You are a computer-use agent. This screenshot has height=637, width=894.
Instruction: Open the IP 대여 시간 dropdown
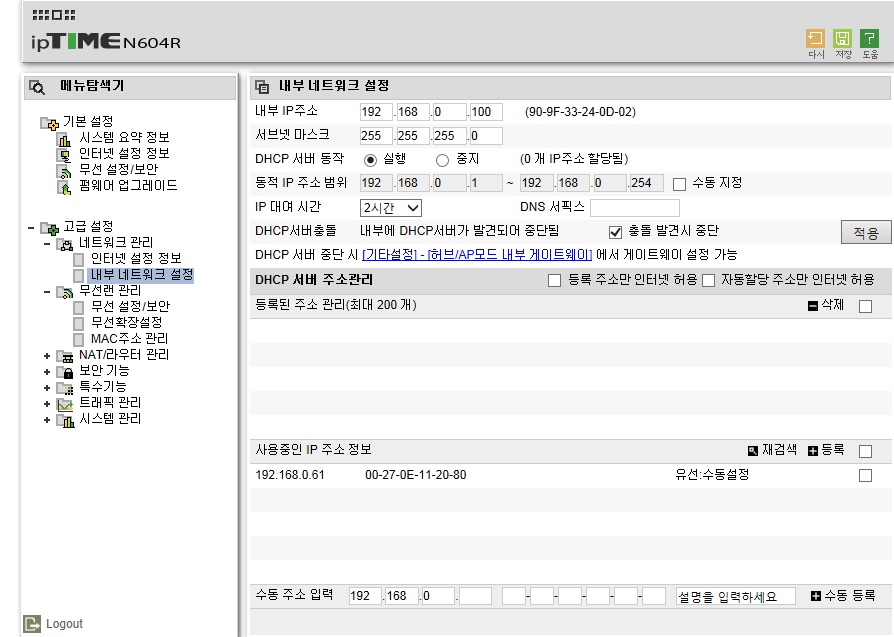[391, 208]
